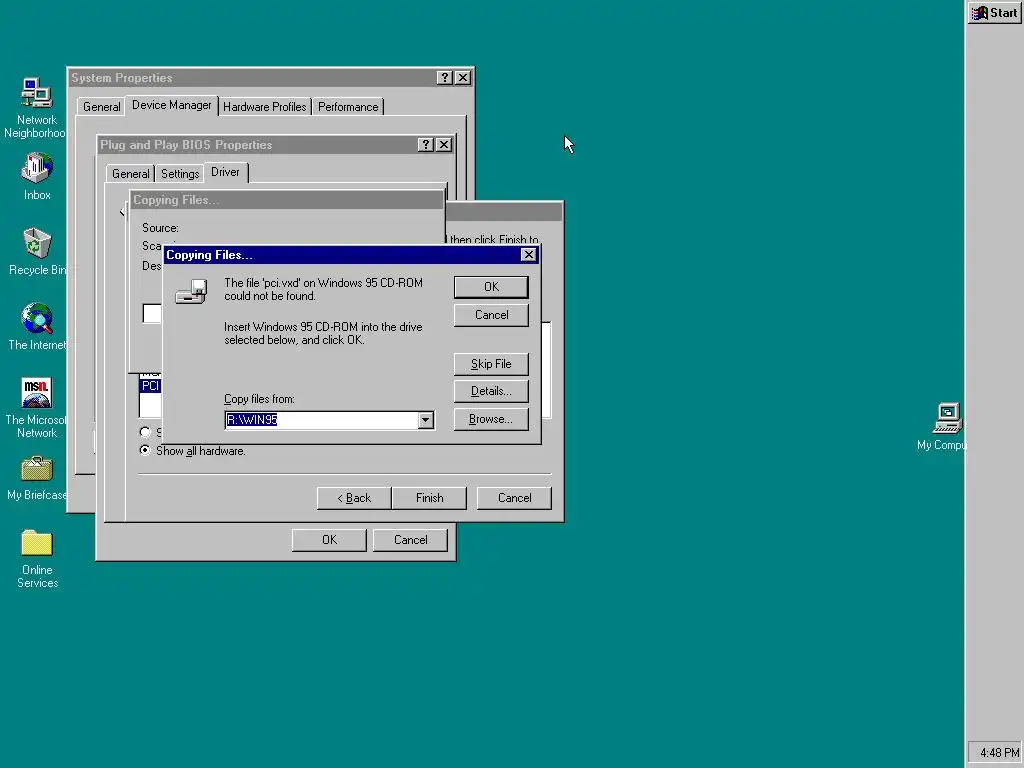The height and width of the screenshot is (768, 1024).
Task: Click OK in Plug and Play BIOS Properties
Action: pos(329,540)
